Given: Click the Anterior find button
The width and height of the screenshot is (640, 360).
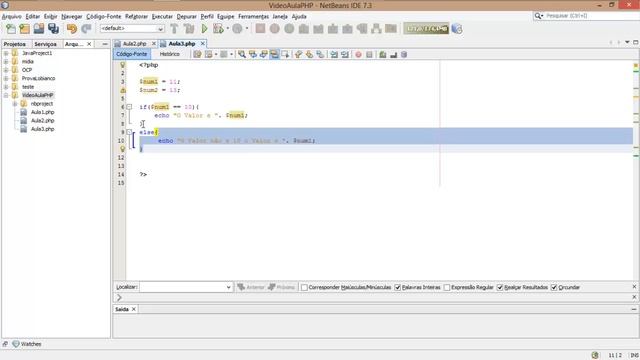Looking at the screenshot, I should pyautogui.click(x=251, y=287).
